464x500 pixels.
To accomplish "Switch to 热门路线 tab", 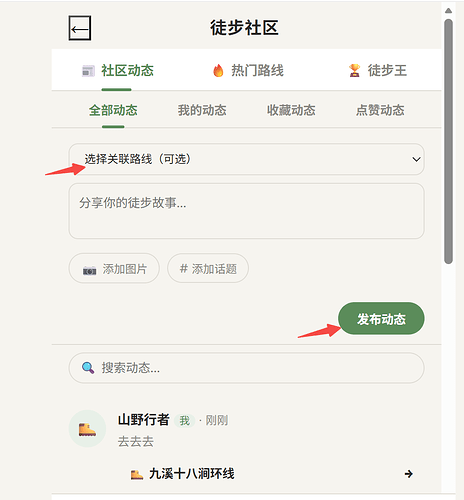I will tap(248, 71).
